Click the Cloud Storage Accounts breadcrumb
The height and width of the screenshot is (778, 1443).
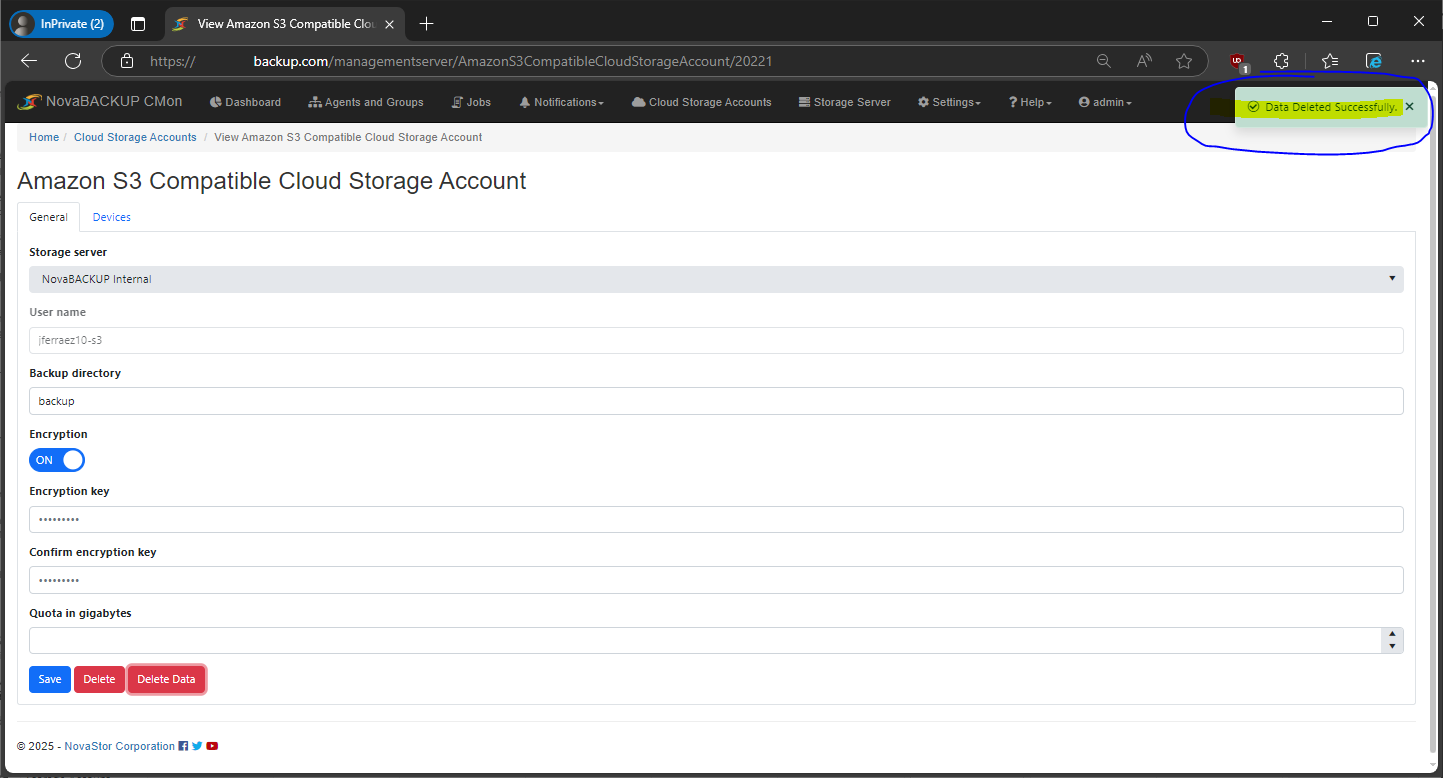click(135, 137)
